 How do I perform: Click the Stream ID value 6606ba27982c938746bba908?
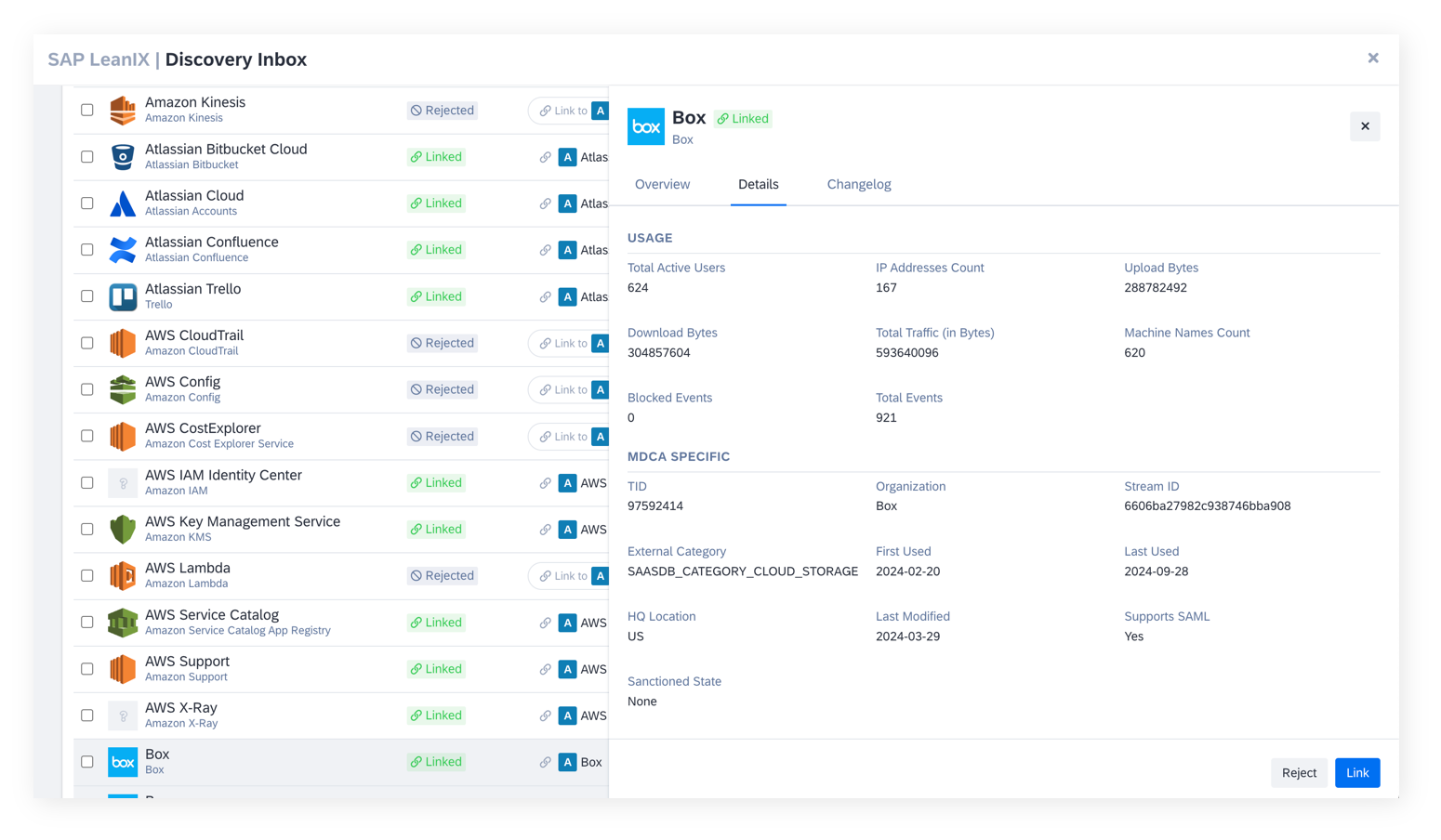(x=1207, y=506)
